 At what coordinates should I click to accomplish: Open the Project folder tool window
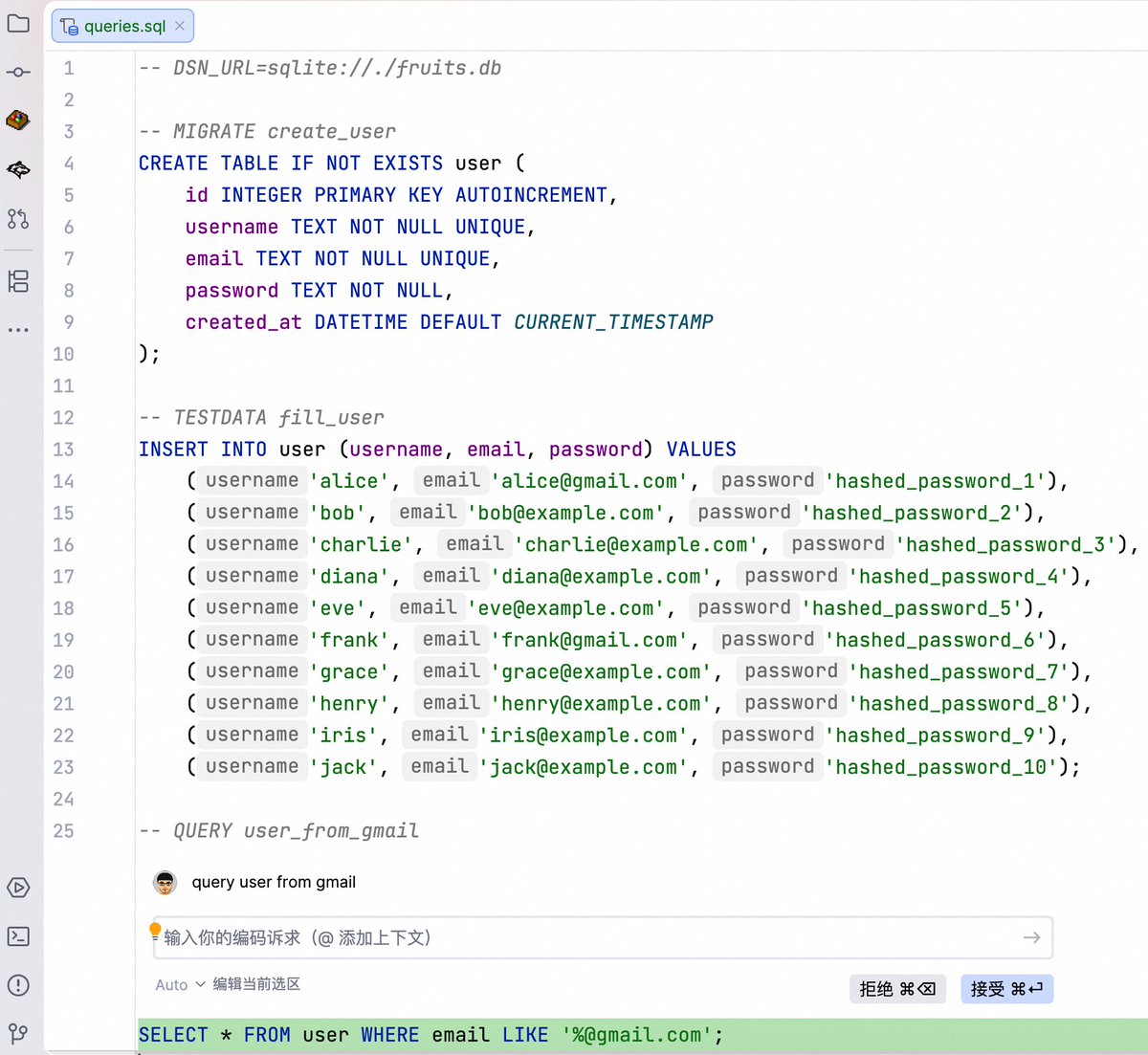coord(18,23)
